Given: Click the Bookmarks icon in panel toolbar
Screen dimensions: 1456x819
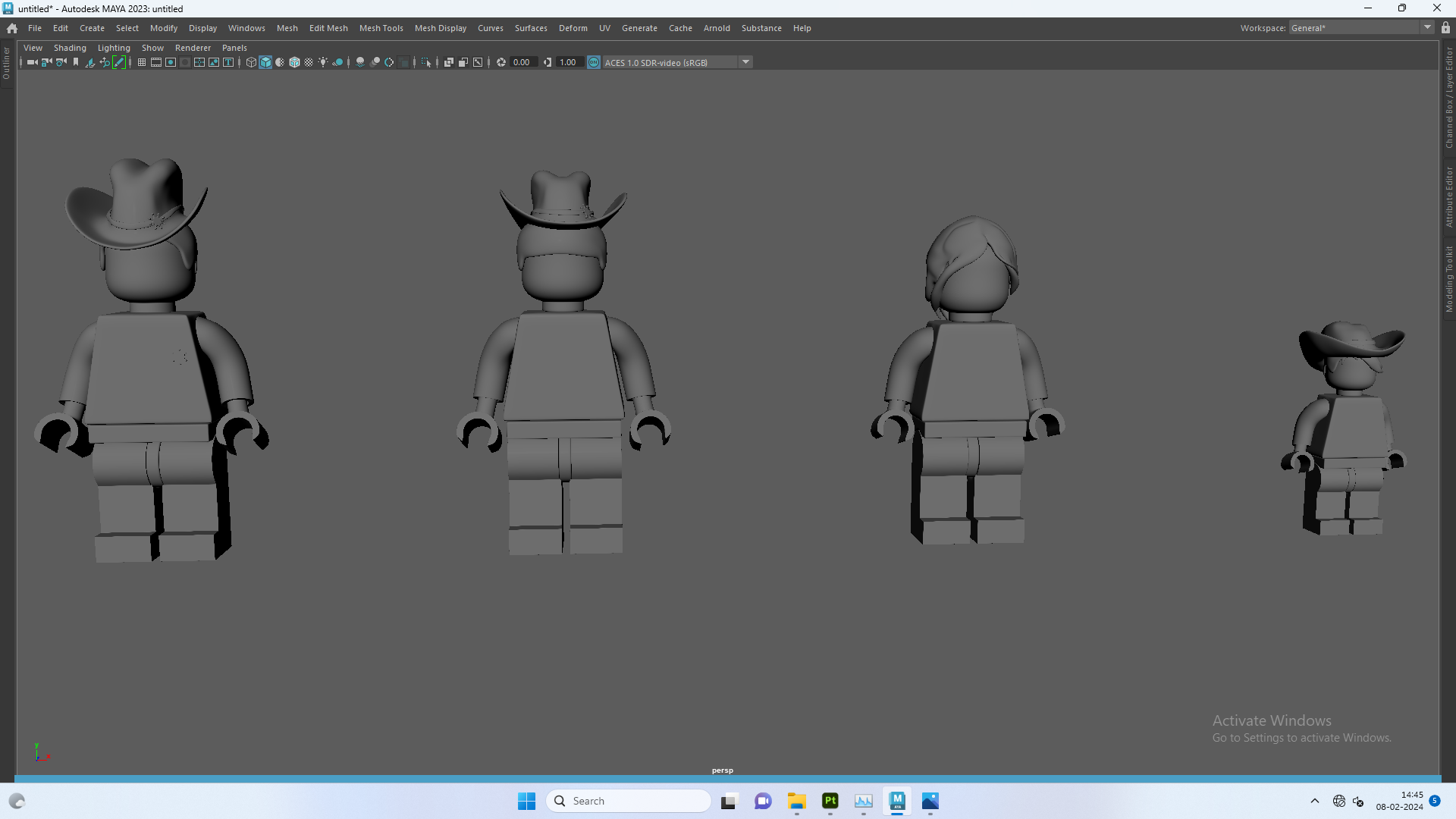Looking at the screenshot, I should [75, 62].
